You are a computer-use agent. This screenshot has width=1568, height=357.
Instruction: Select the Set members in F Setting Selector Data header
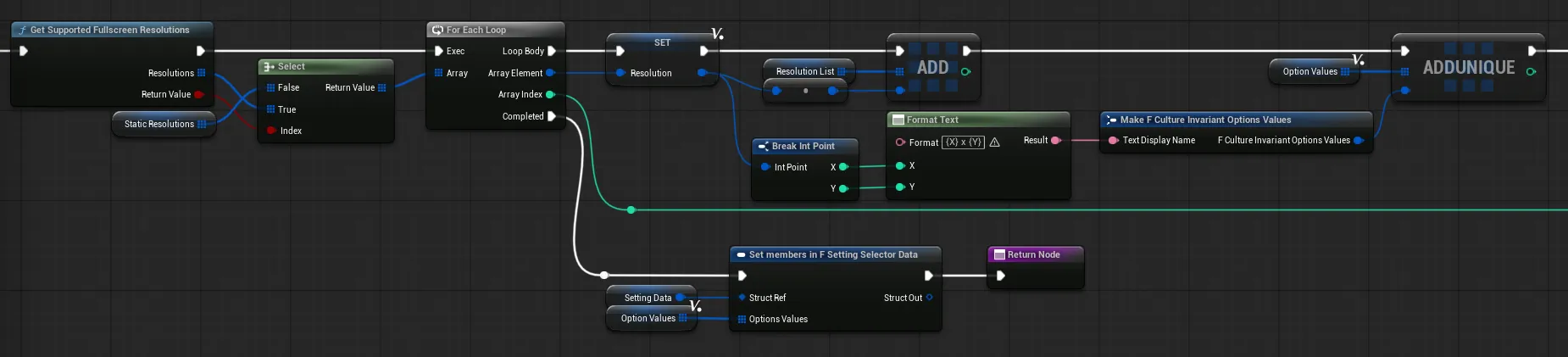click(835, 254)
